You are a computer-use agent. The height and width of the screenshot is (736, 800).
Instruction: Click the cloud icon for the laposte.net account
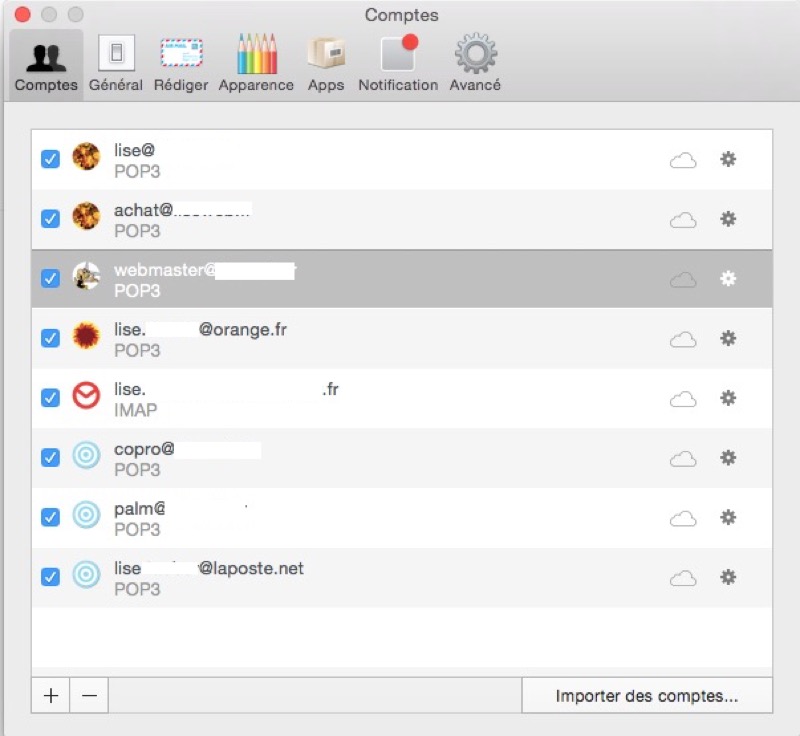pyautogui.click(x=683, y=578)
